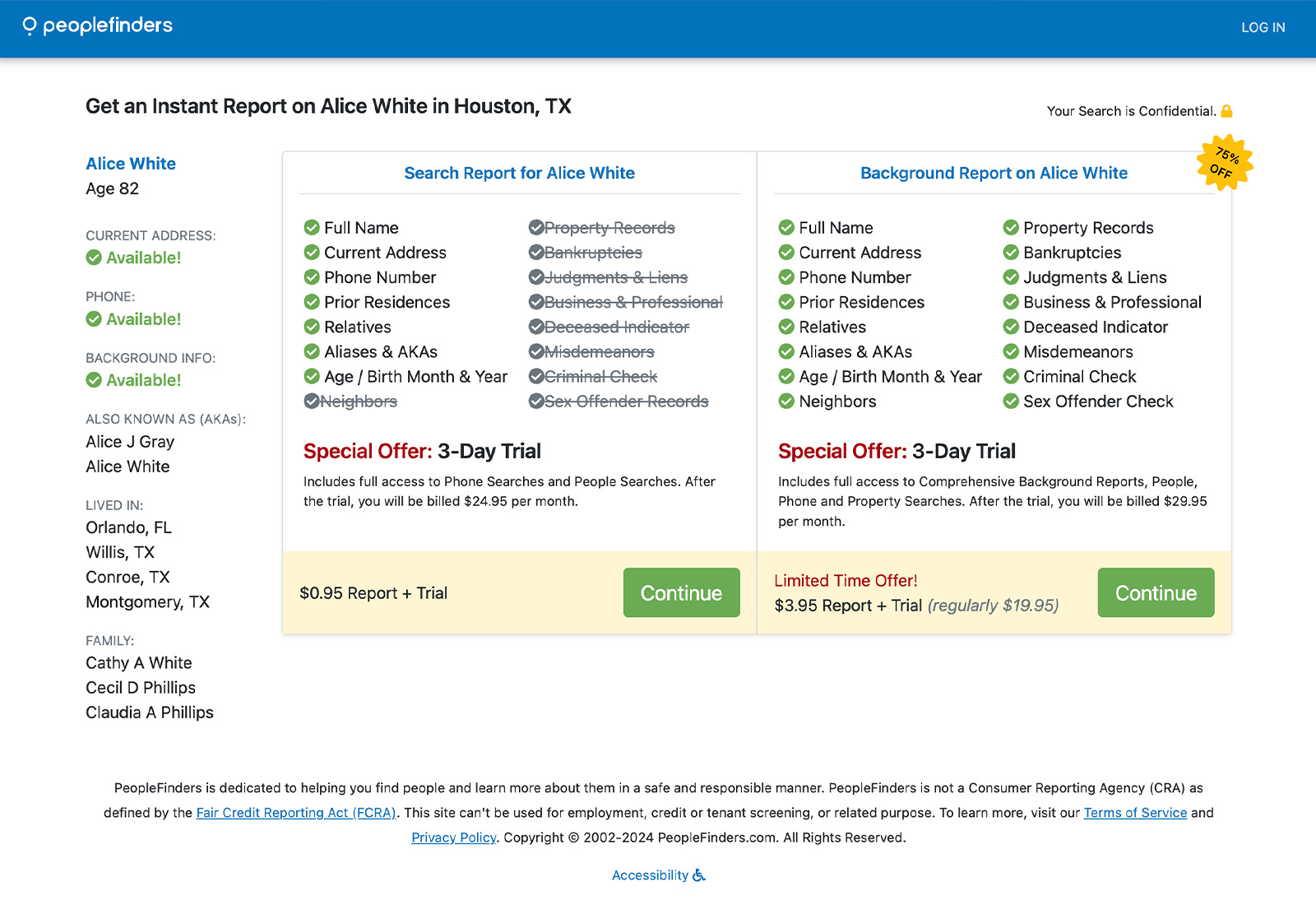Click the Search Report for Alice White heading
This screenshot has width=1316, height=905.
point(519,173)
